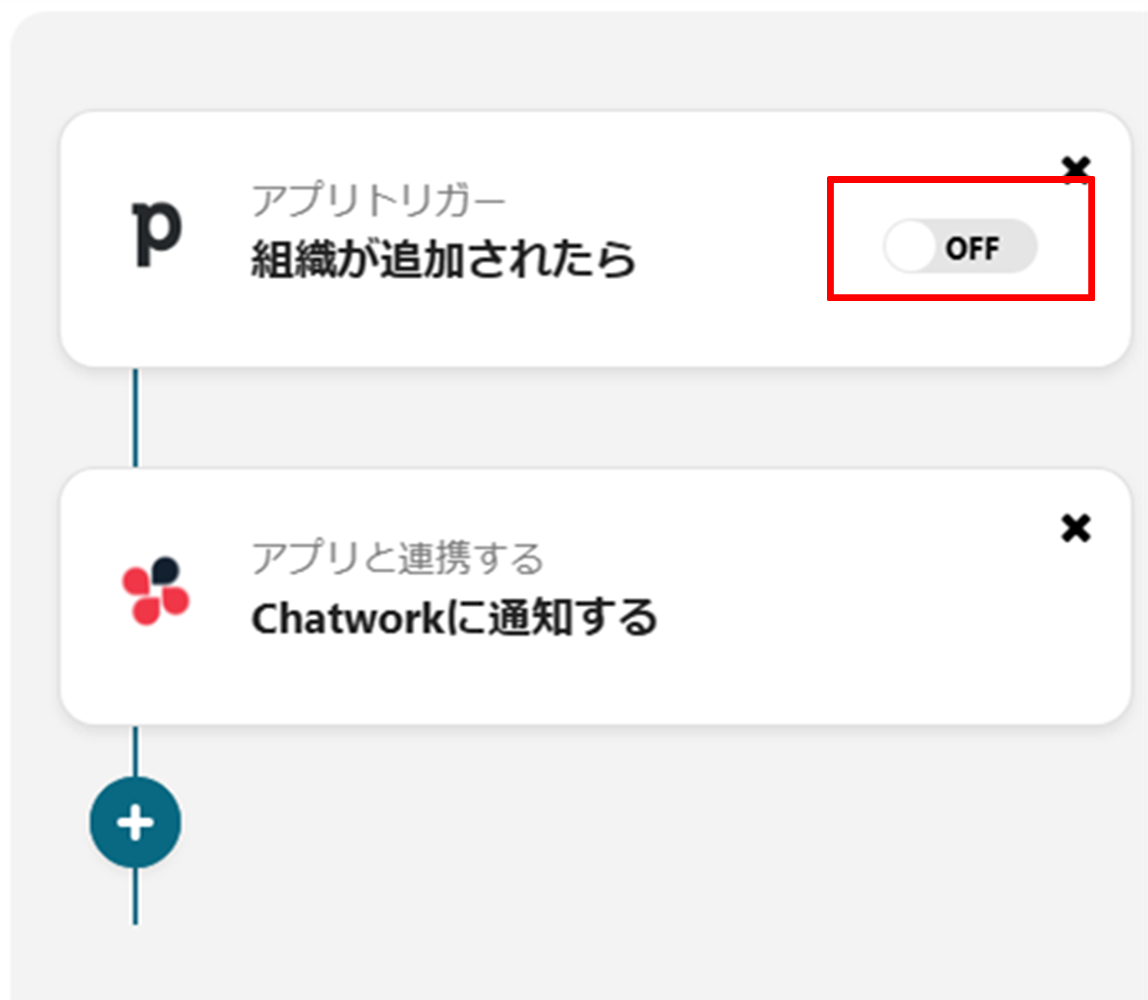The height and width of the screenshot is (1000, 1148).
Task: Delete the Chatworkに通知する step via its X button
Action: point(1077,528)
